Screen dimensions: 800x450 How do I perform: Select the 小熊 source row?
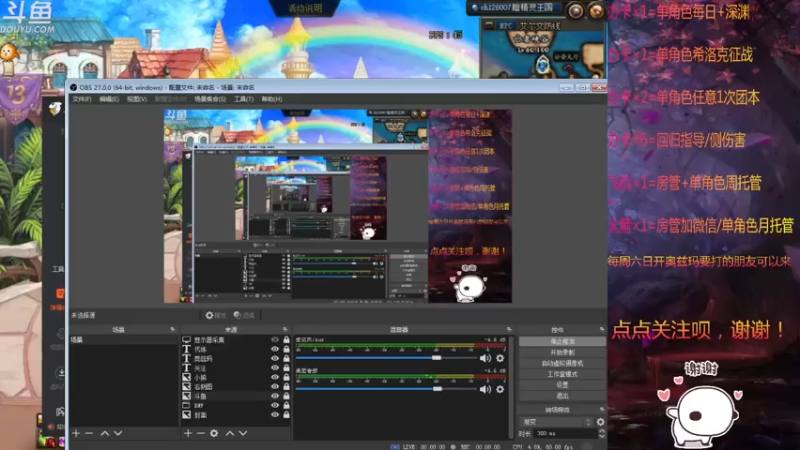point(236,378)
